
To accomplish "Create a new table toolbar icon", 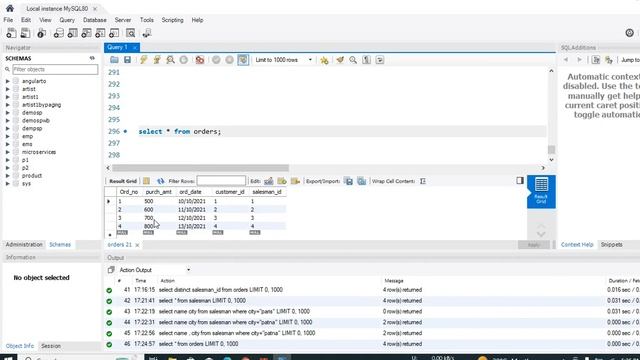I will [72, 33].
